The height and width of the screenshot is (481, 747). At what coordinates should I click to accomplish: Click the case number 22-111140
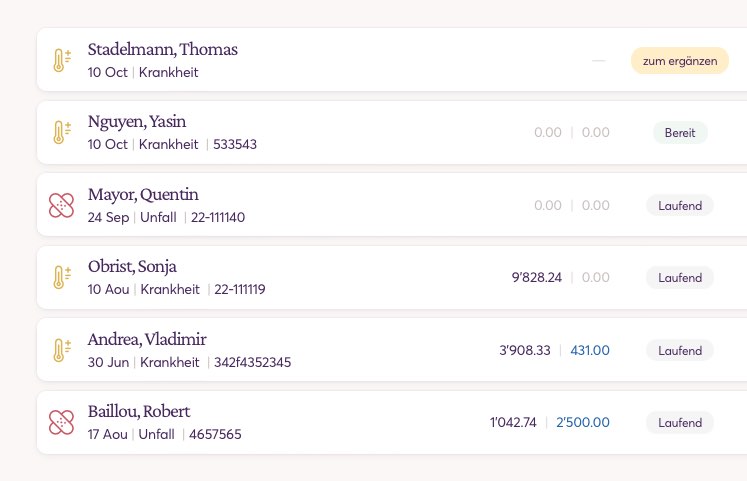pyautogui.click(x=218, y=218)
